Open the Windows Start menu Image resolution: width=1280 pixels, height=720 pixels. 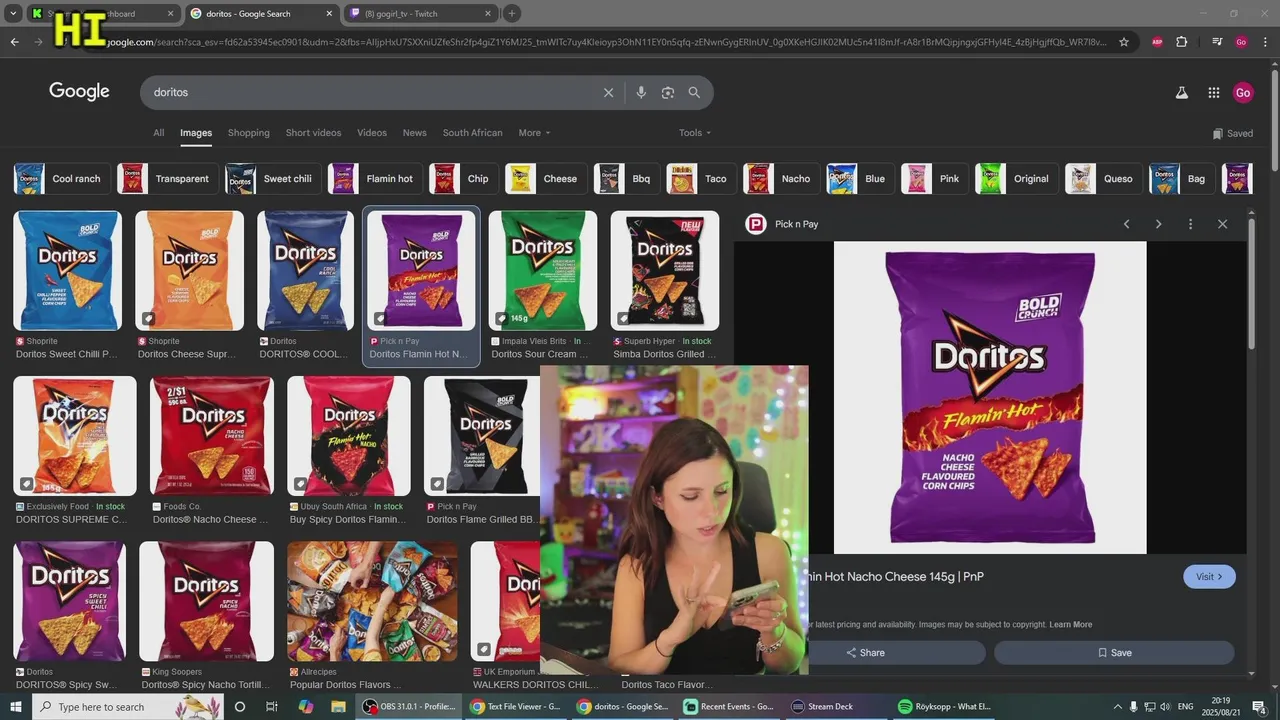coord(15,707)
